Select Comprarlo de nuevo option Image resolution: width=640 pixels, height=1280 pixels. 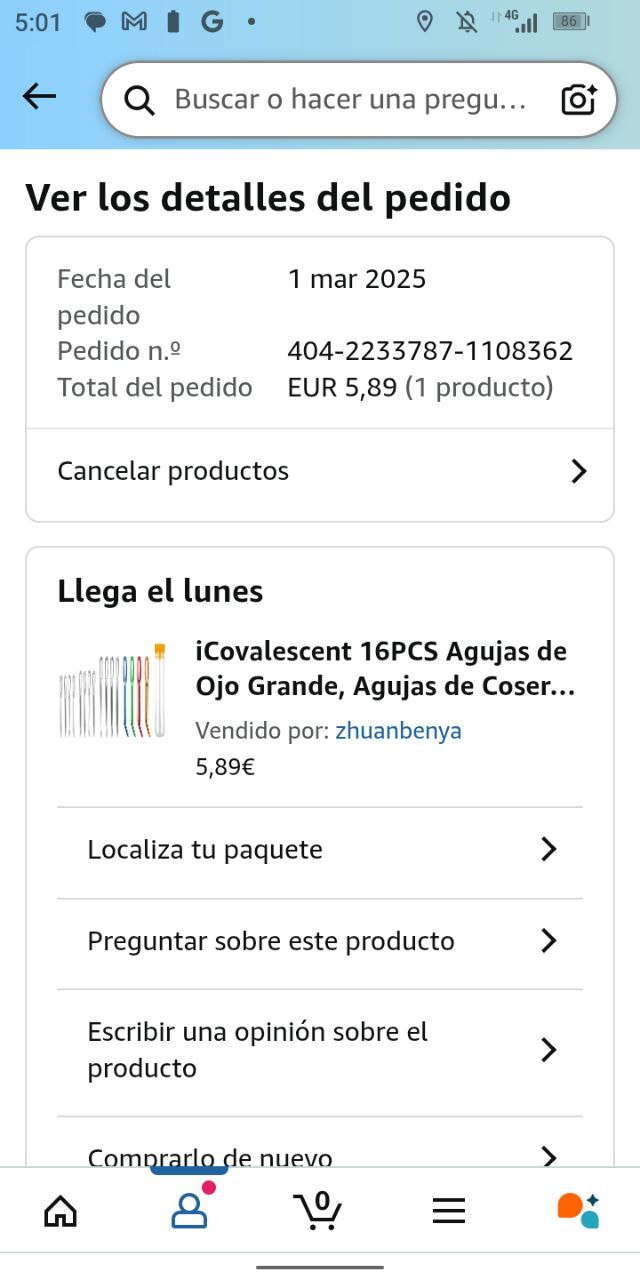210,1155
